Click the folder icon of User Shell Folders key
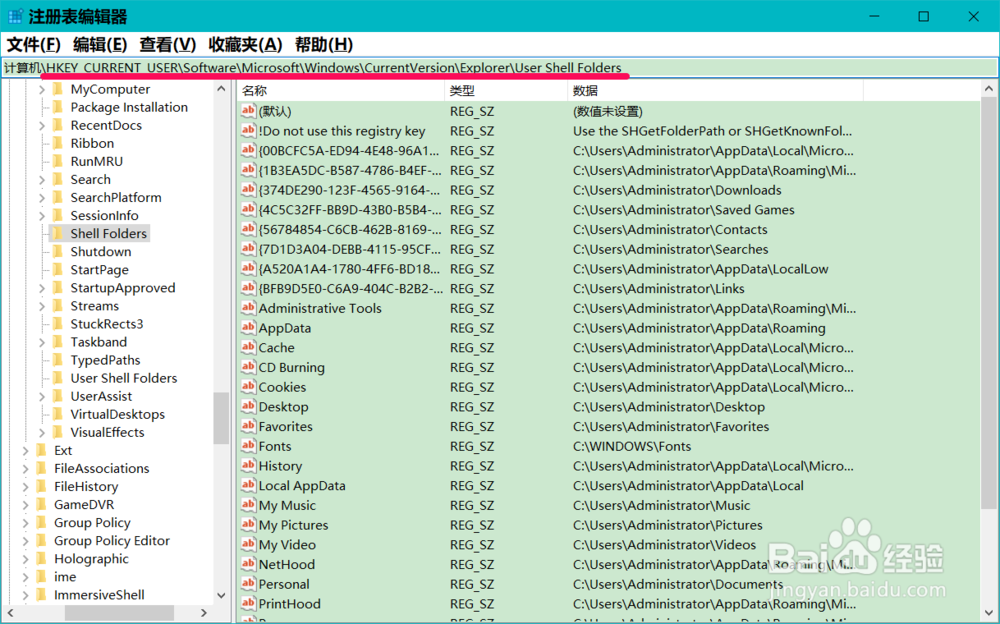This screenshot has width=1000, height=624. point(57,378)
